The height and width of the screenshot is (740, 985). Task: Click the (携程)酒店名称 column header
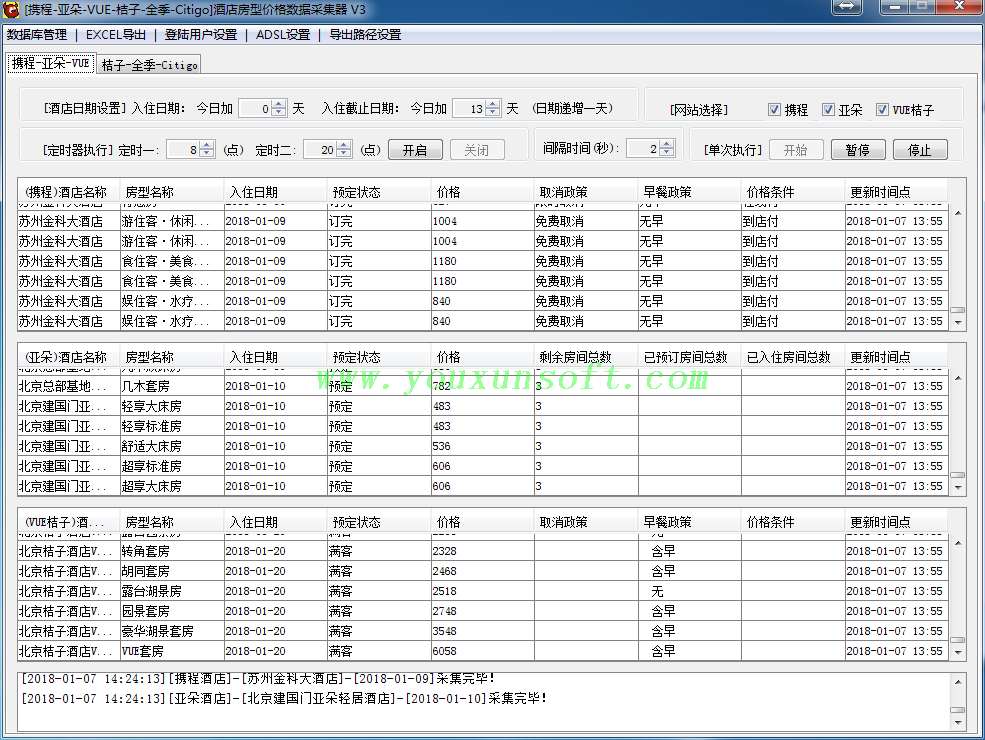(x=69, y=192)
